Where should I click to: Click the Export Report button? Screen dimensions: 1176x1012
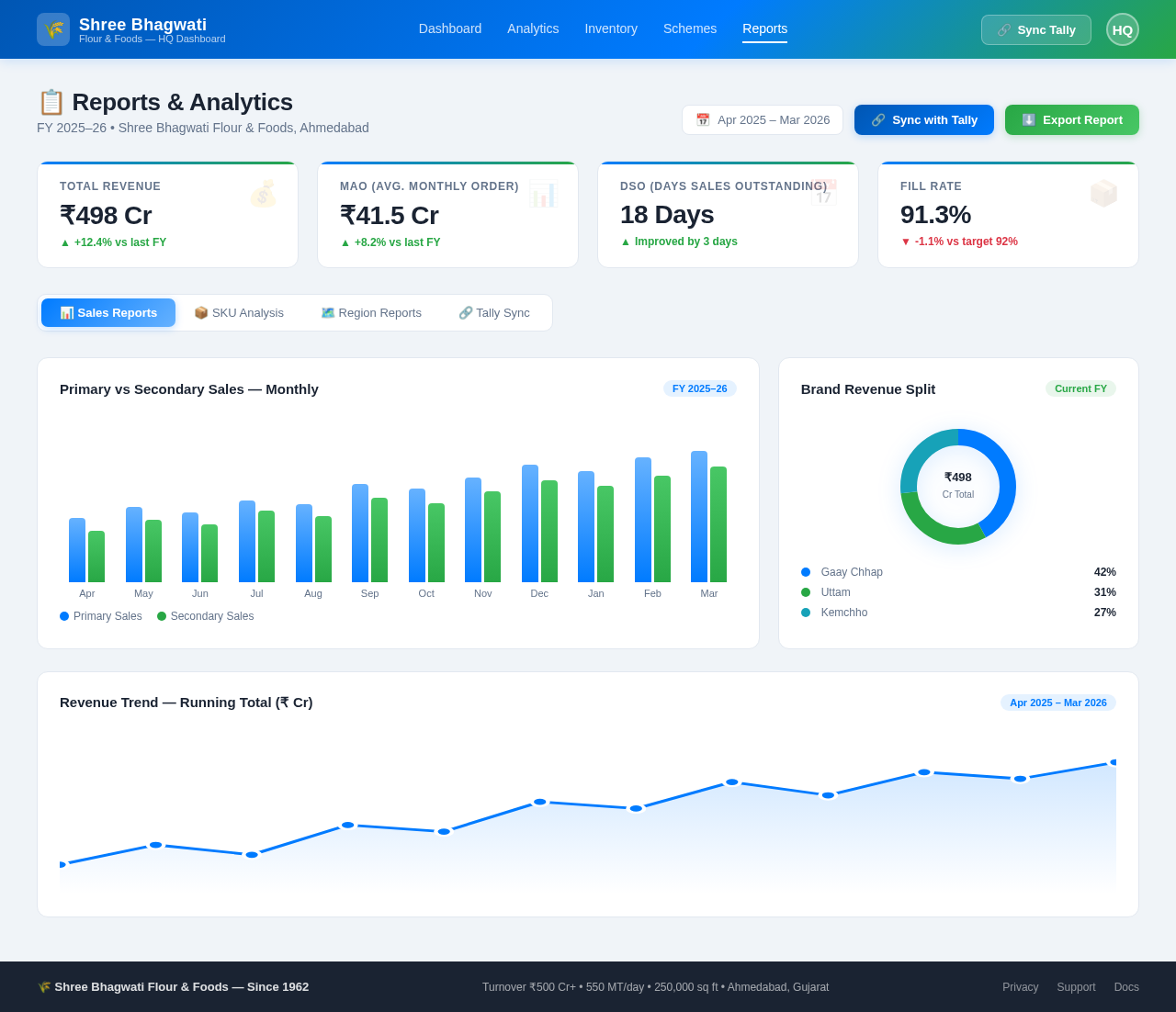(x=1071, y=119)
